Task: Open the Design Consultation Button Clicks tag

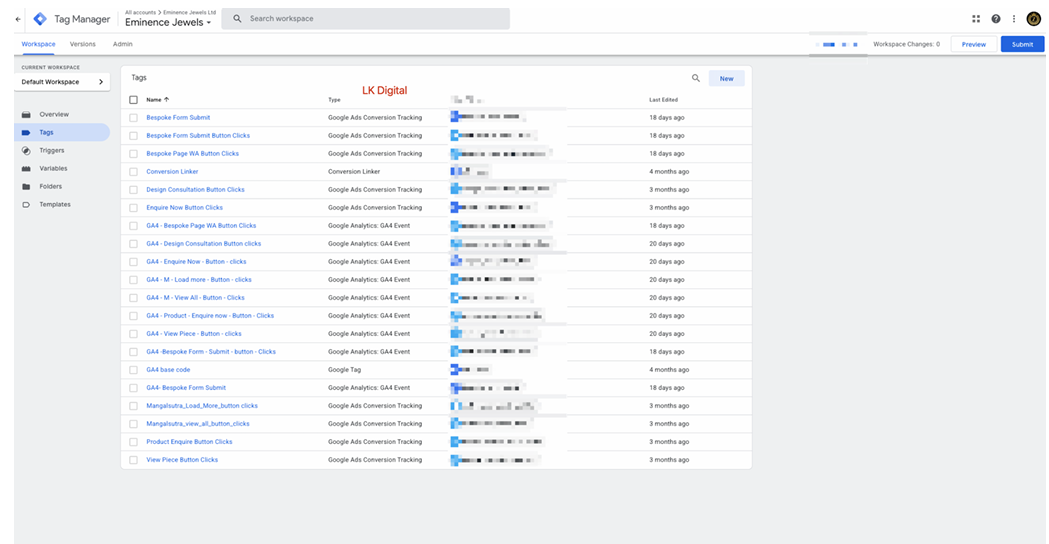Action: 195,190
